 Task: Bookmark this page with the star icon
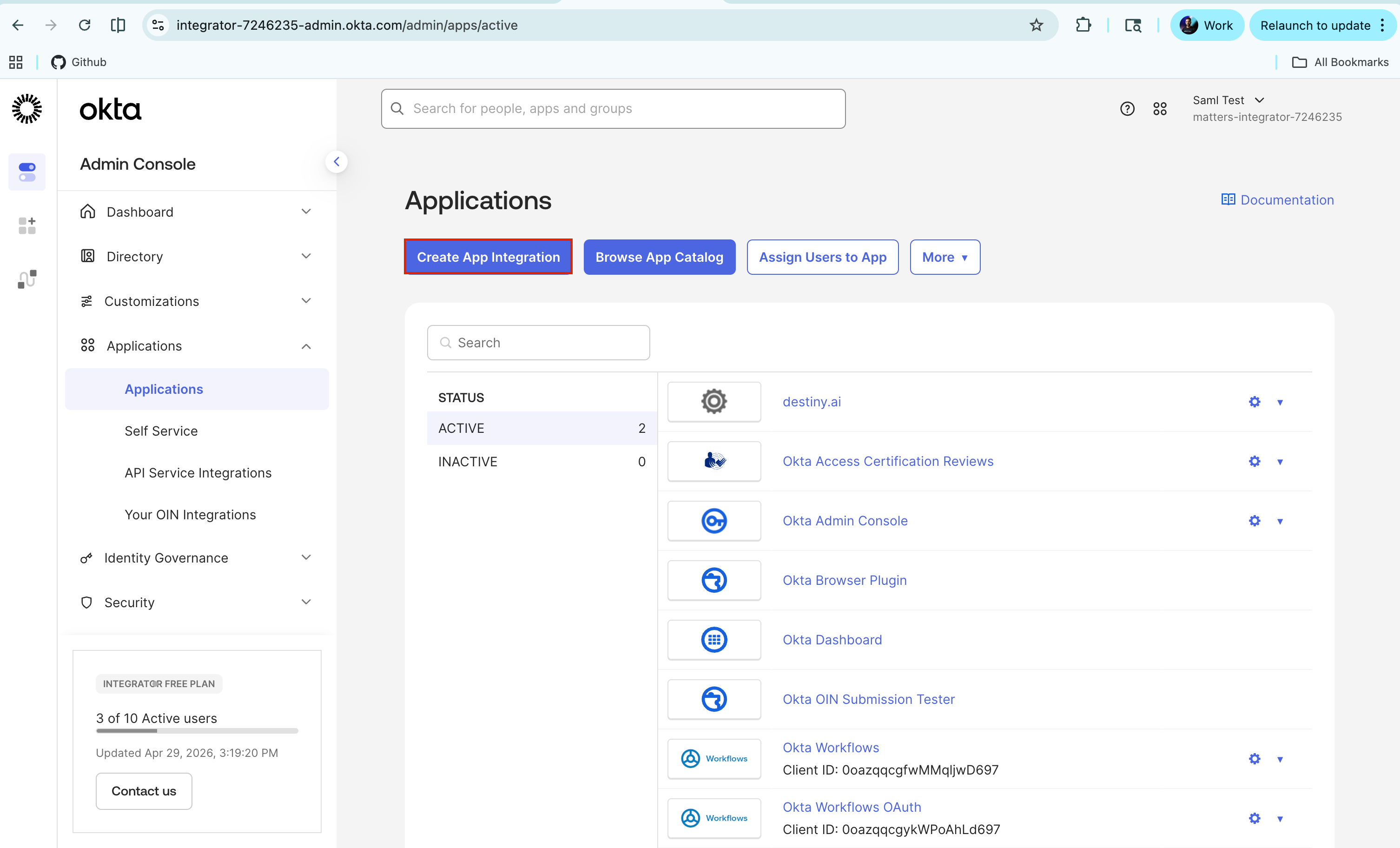point(1037,25)
